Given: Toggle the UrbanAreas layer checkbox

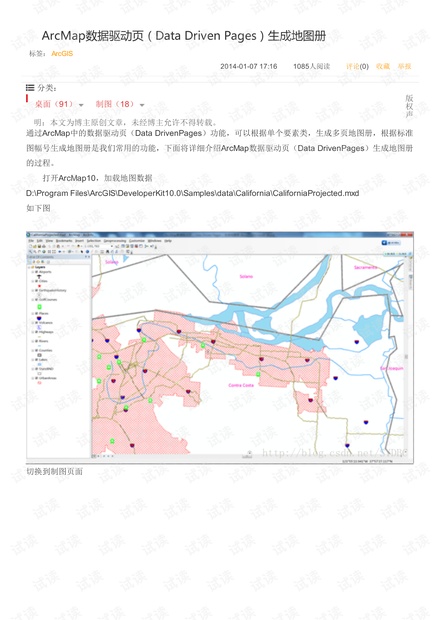Looking at the screenshot, I should pyautogui.click(x=36, y=378).
